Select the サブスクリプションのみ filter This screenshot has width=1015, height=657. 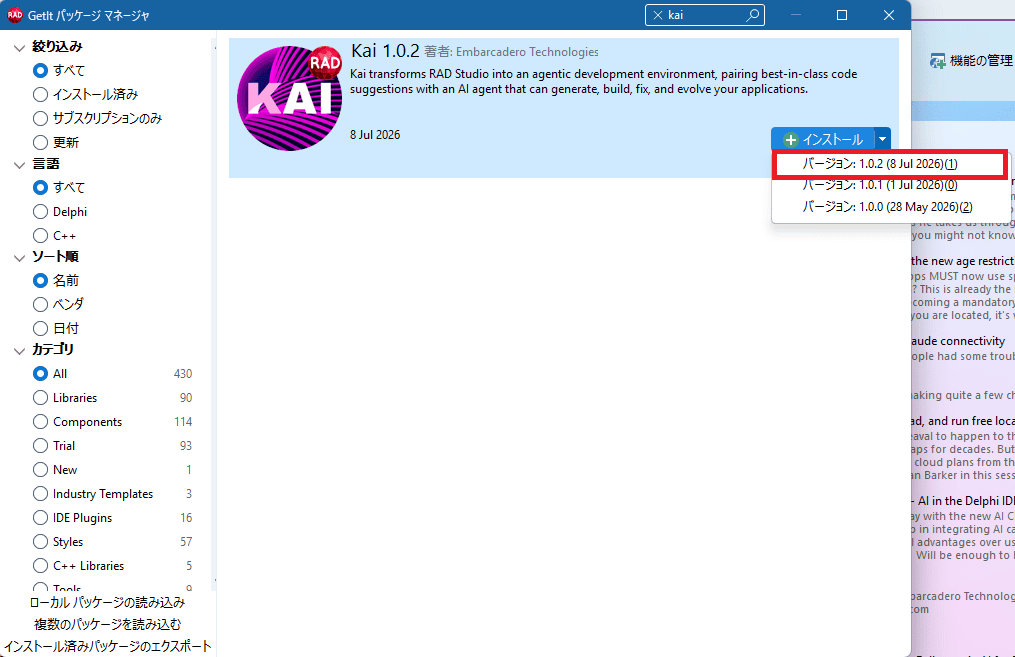tap(40, 118)
